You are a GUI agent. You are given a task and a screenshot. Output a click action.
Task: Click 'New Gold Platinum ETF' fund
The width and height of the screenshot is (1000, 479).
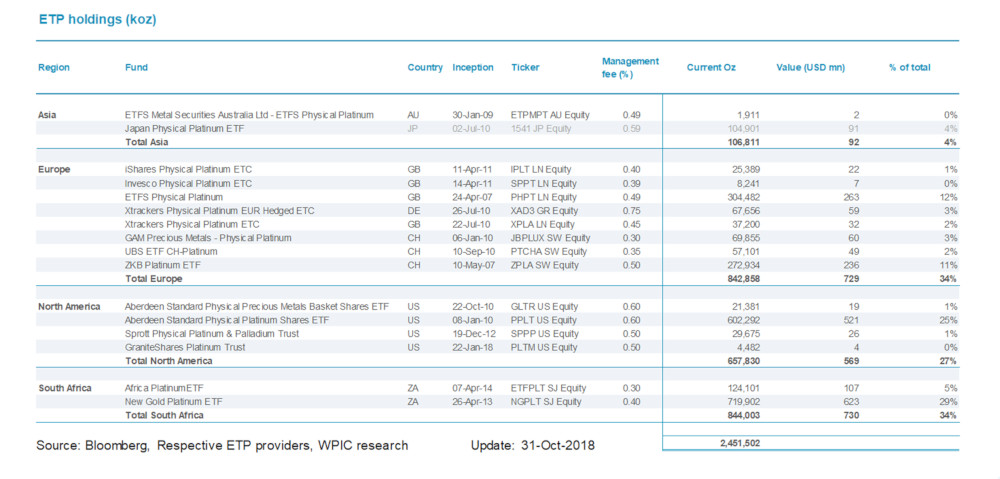[x=173, y=402]
